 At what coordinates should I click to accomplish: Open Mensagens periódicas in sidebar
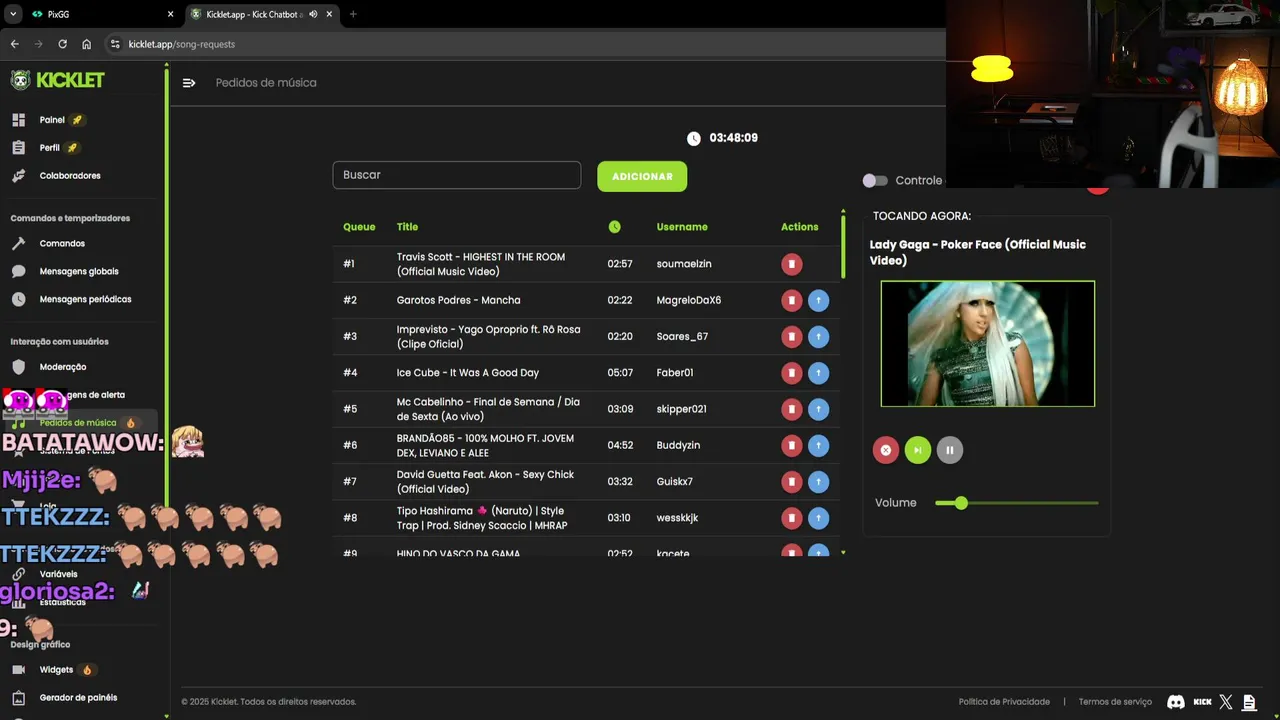pos(85,299)
